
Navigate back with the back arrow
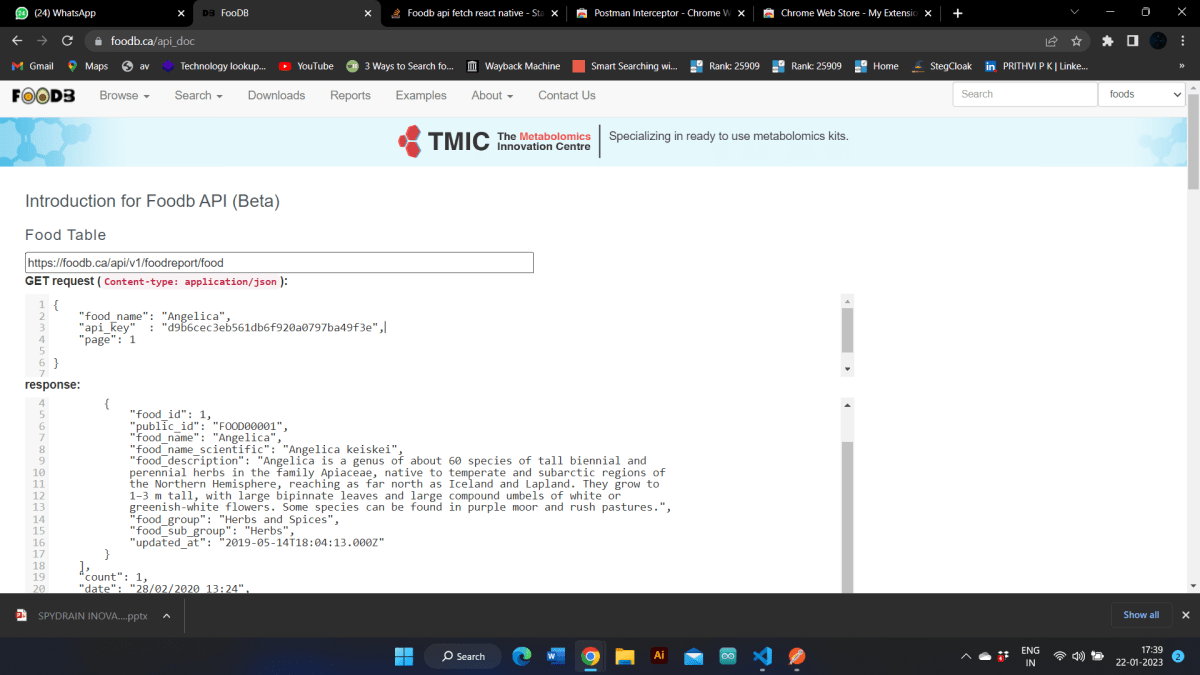pyautogui.click(x=16, y=41)
